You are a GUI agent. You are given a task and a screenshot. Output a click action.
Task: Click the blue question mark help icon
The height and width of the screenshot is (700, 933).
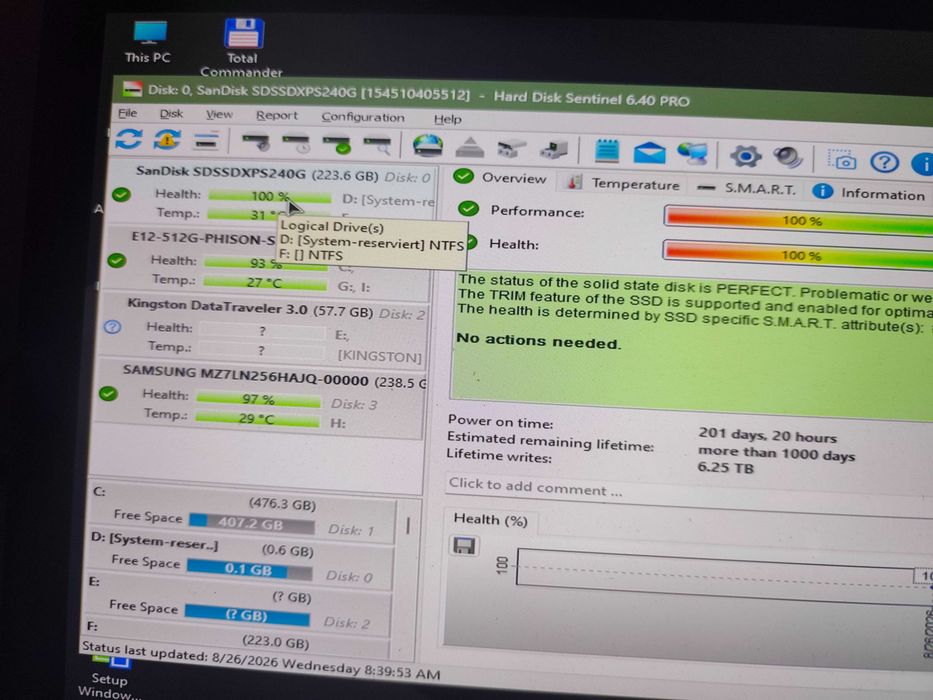pyautogui.click(x=884, y=162)
